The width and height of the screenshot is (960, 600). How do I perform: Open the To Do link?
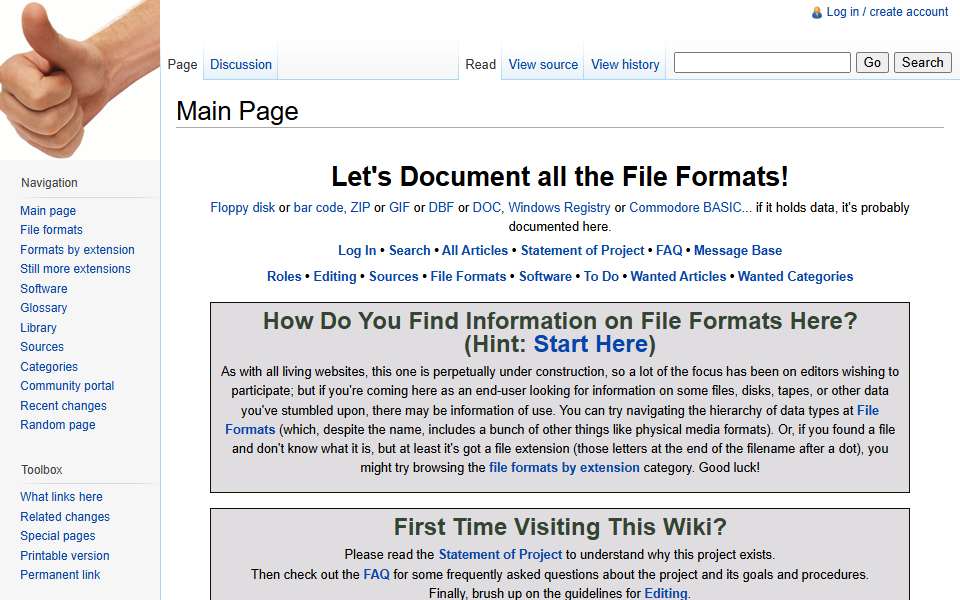pyautogui.click(x=601, y=277)
